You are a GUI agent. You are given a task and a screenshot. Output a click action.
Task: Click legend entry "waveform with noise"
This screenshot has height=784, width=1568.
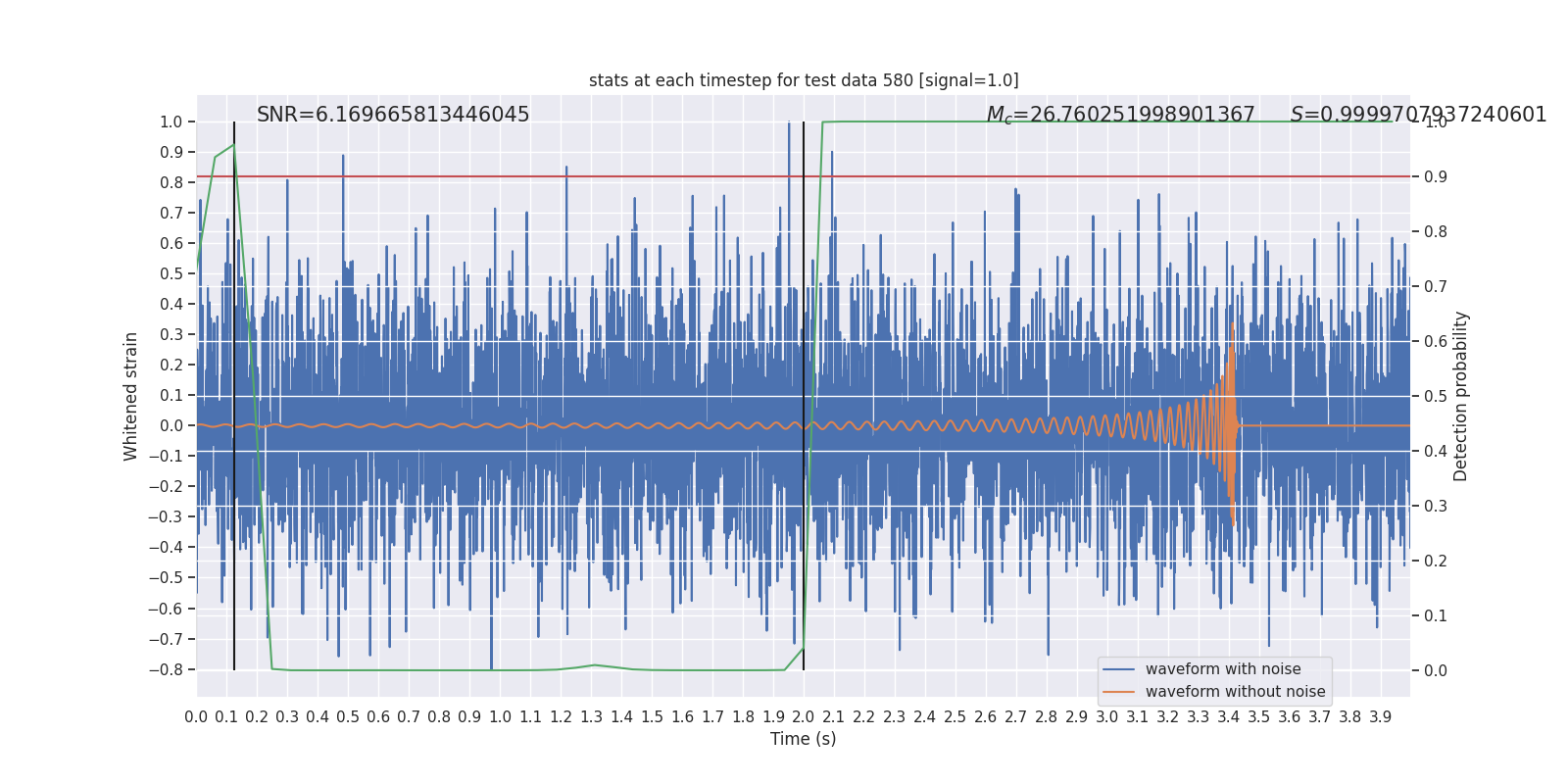1223,669
